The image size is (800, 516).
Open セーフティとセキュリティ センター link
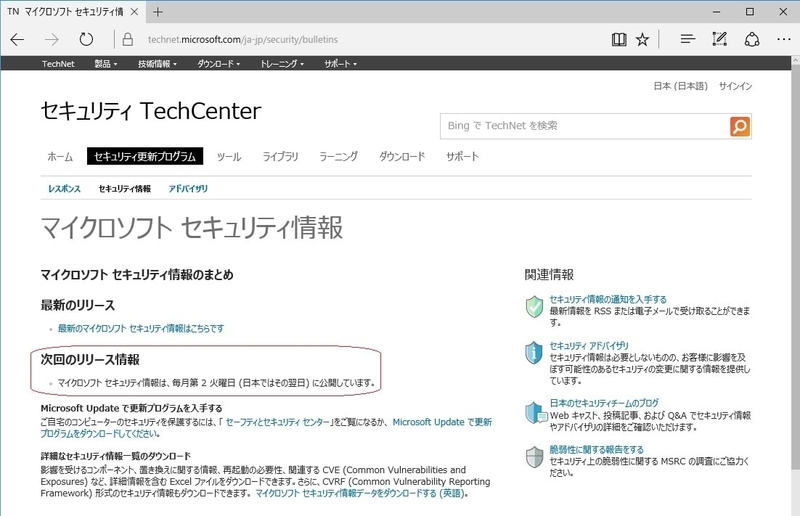coord(278,422)
